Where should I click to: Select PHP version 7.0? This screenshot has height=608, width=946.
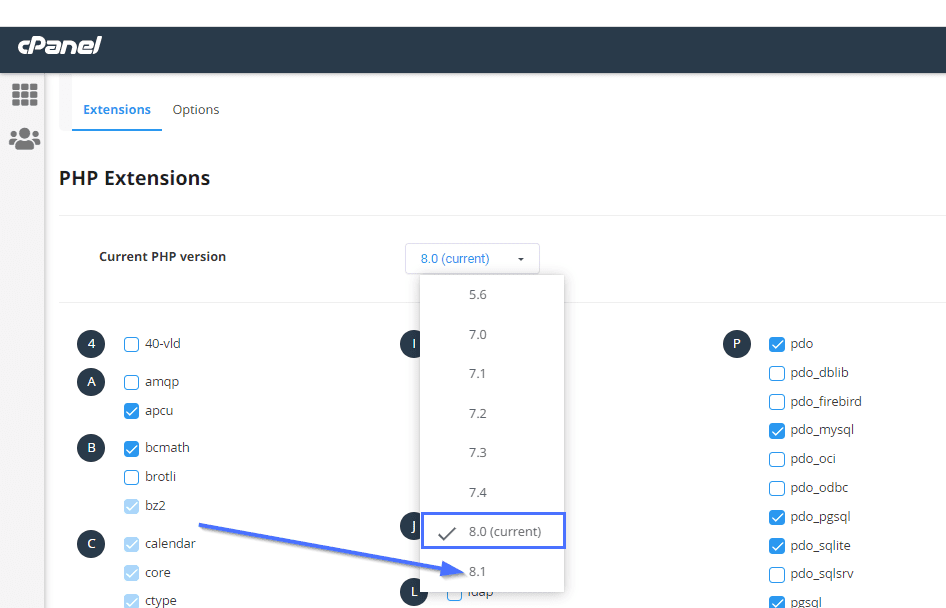coord(492,335)
